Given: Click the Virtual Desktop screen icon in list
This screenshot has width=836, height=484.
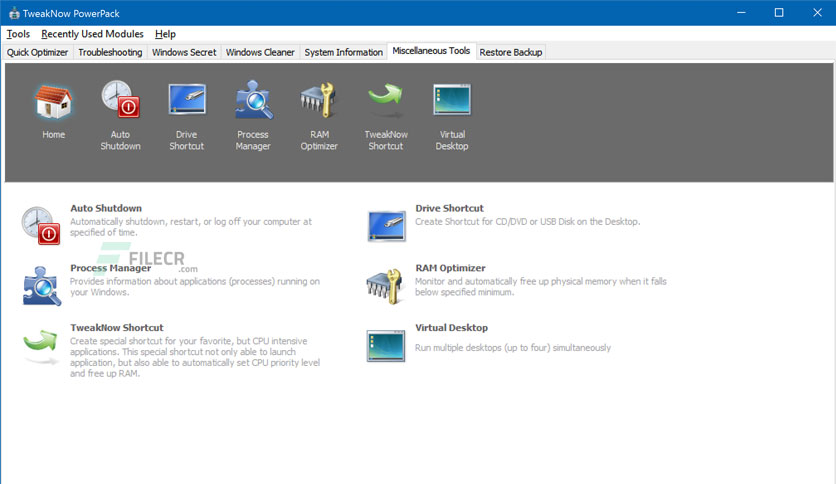Looking at the screenshot, I should [x=385, y=346].
